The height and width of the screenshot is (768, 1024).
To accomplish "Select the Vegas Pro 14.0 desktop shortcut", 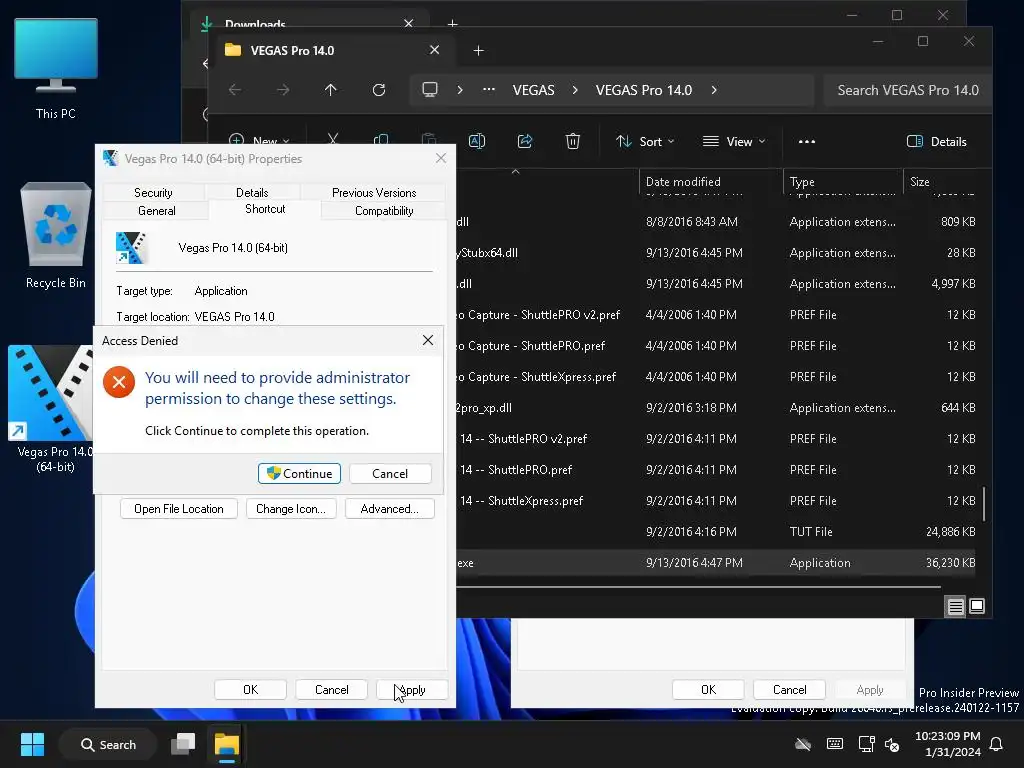I will coord(50,409).
